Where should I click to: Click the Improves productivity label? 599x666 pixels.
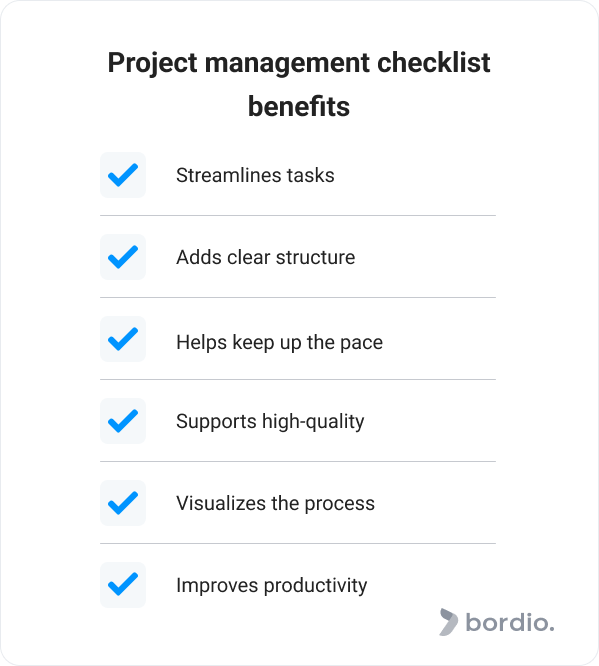271,586
